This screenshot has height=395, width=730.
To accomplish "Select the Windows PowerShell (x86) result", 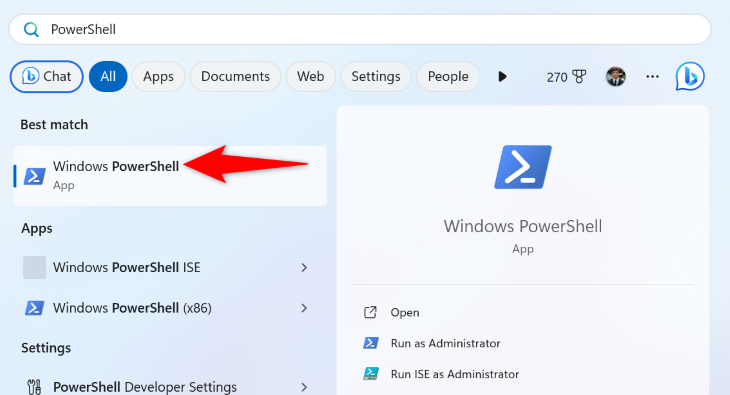I will click(x=170, y=308).
